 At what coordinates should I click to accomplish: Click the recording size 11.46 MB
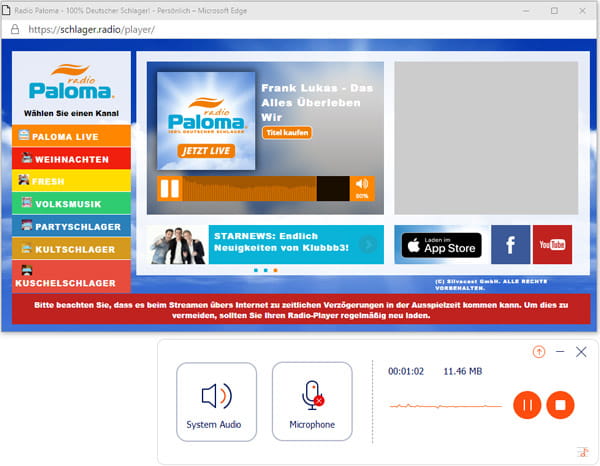(463, 371)
